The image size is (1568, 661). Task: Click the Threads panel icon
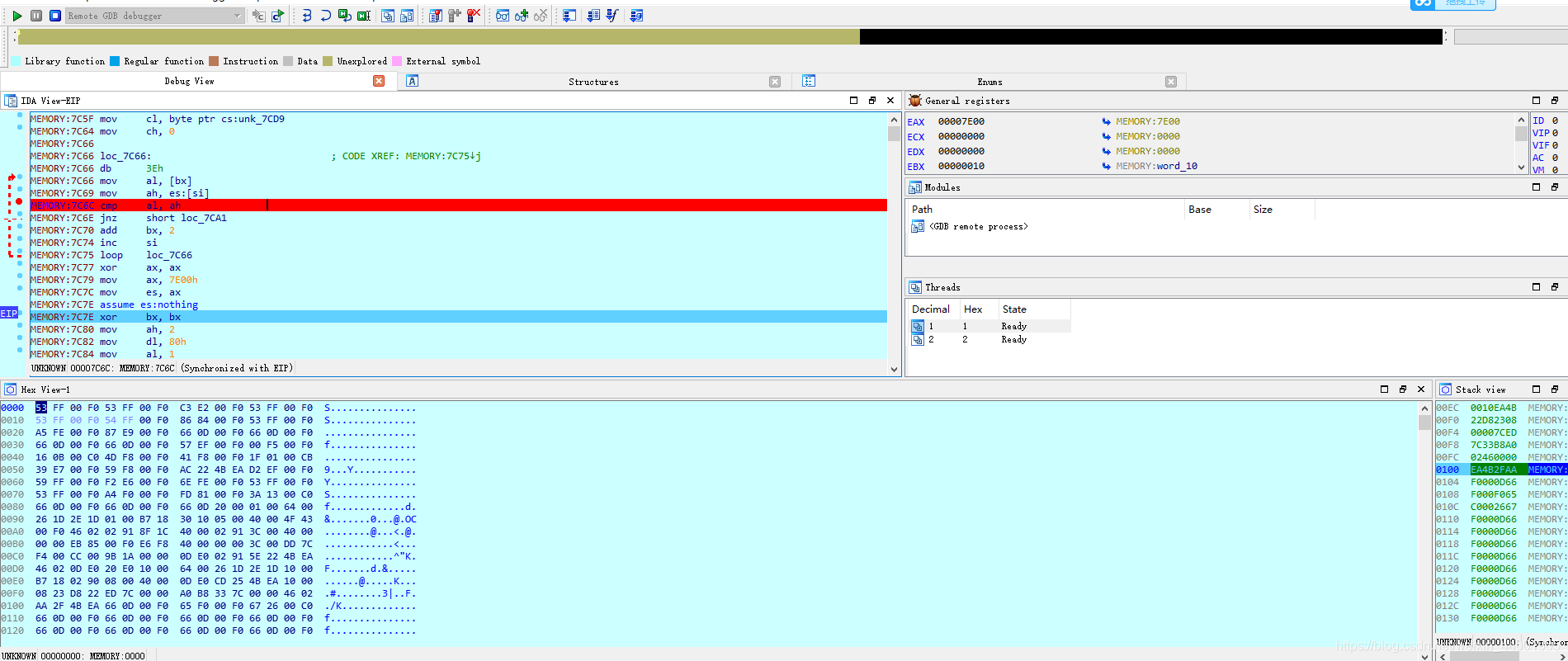914,287
